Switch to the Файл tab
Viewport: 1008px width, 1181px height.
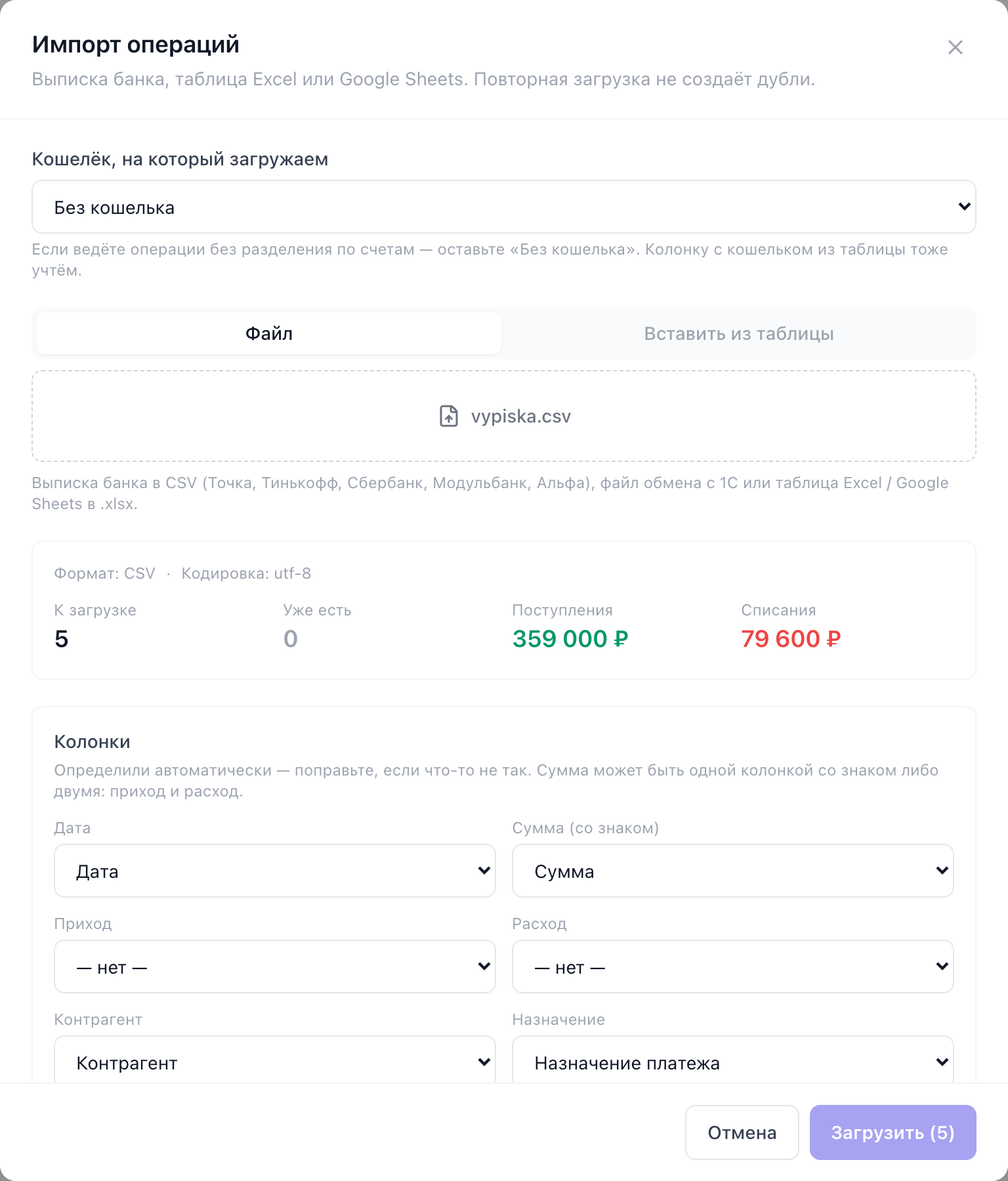(x=269, y=333)
